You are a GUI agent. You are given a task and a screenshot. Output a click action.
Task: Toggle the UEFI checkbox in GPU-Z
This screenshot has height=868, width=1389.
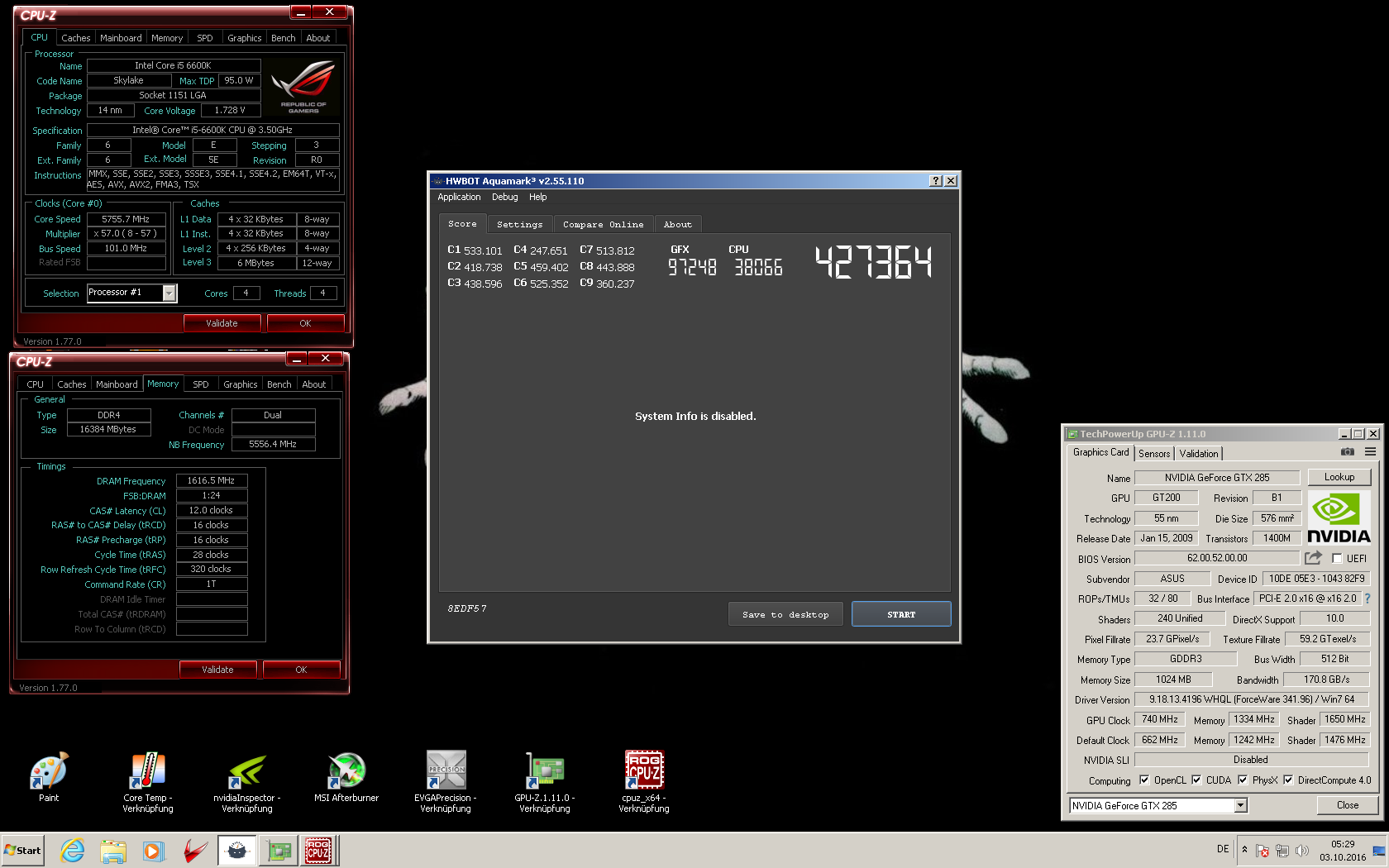coord(1337,559)
